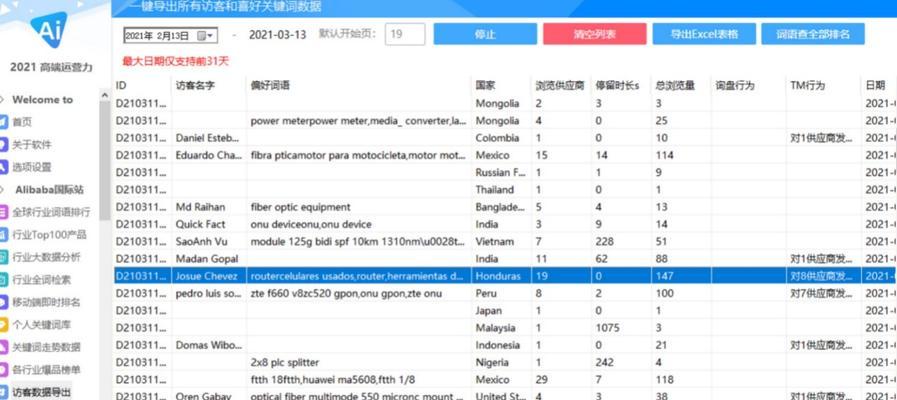Collapse the Alibaba国际站 group
This screenshot has width=897, height=400.
click(x=2, y=189)
